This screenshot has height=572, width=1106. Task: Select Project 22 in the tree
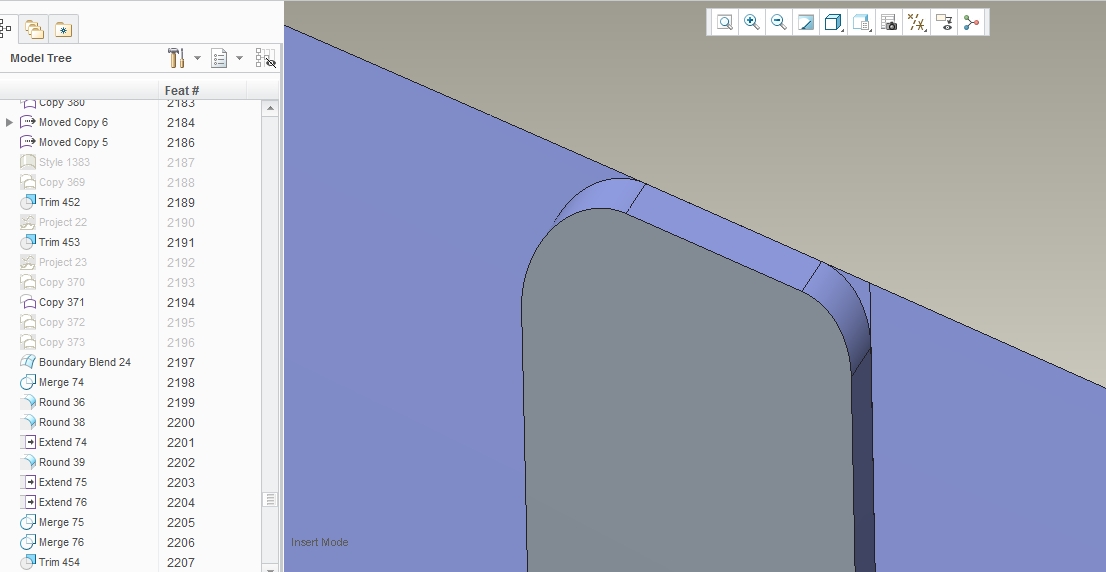pos(63,222)
